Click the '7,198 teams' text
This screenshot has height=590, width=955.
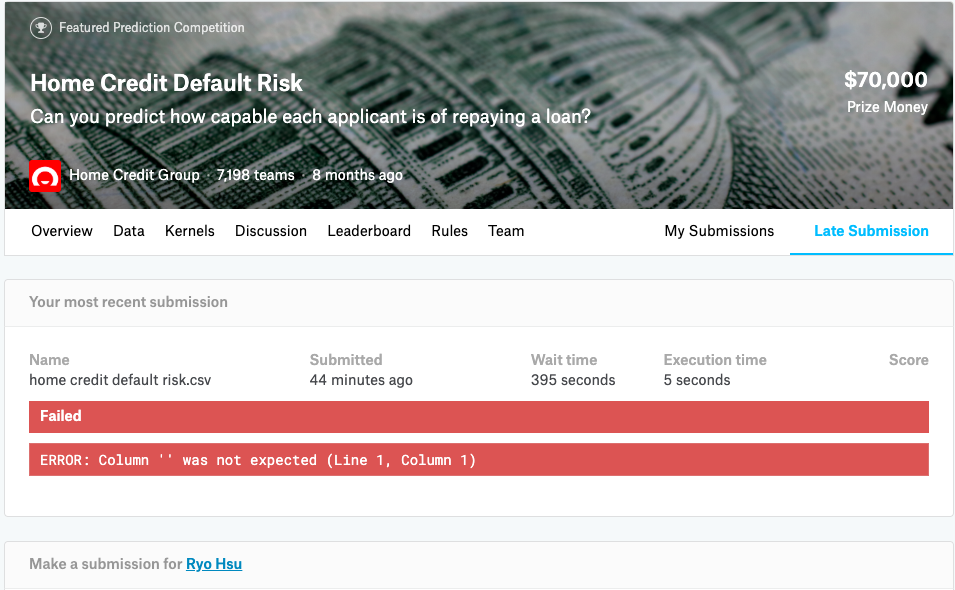(x=256, y=175)
